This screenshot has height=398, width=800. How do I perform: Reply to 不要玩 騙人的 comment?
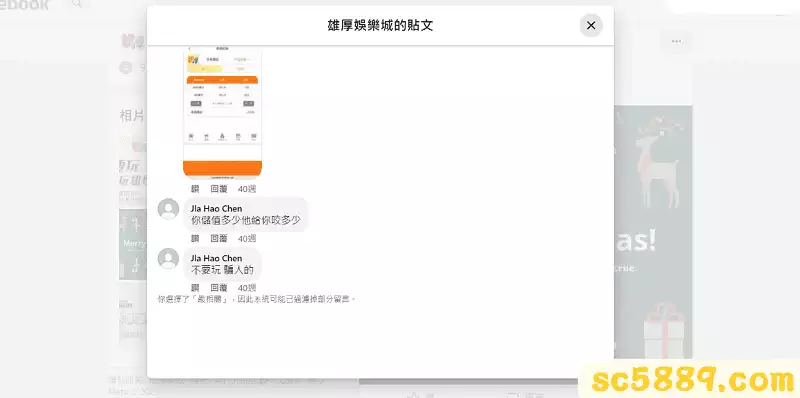point(219,288)
